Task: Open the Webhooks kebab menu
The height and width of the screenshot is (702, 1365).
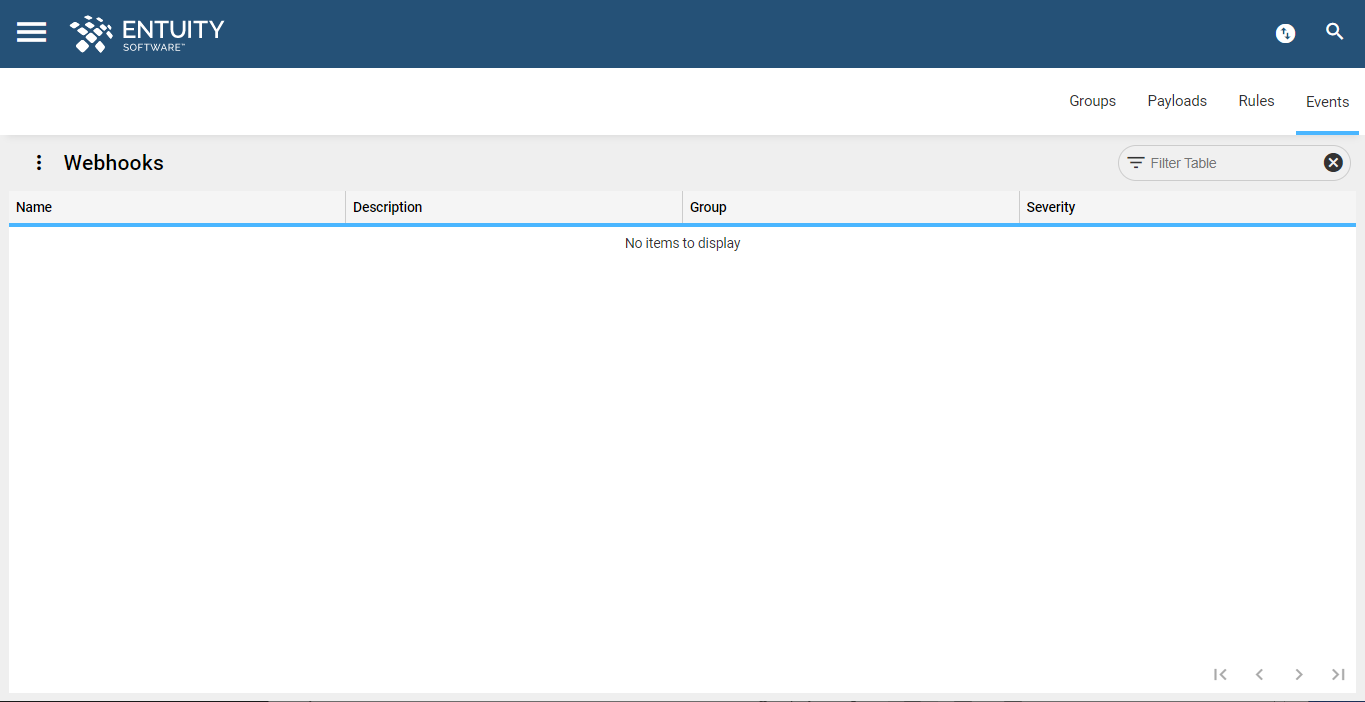Action: click(x=39, y=162)
